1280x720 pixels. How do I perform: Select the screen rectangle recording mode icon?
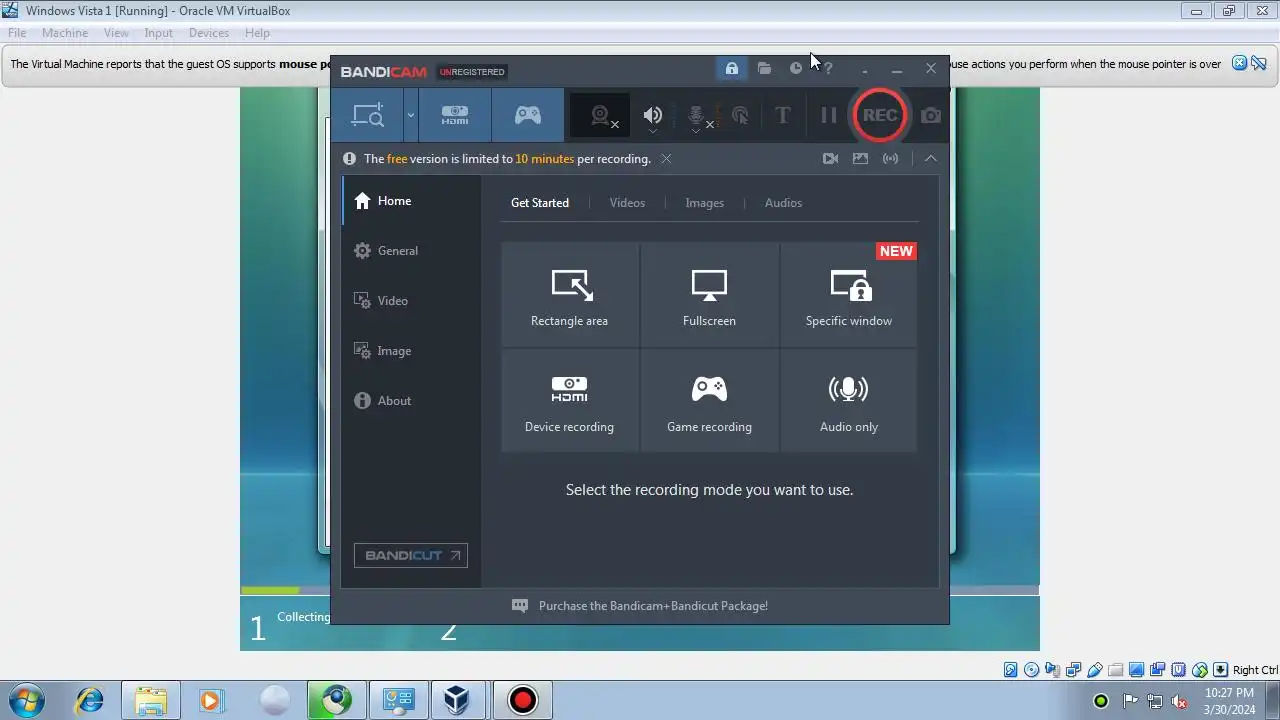pyautogui.click(x=367, y=115)
